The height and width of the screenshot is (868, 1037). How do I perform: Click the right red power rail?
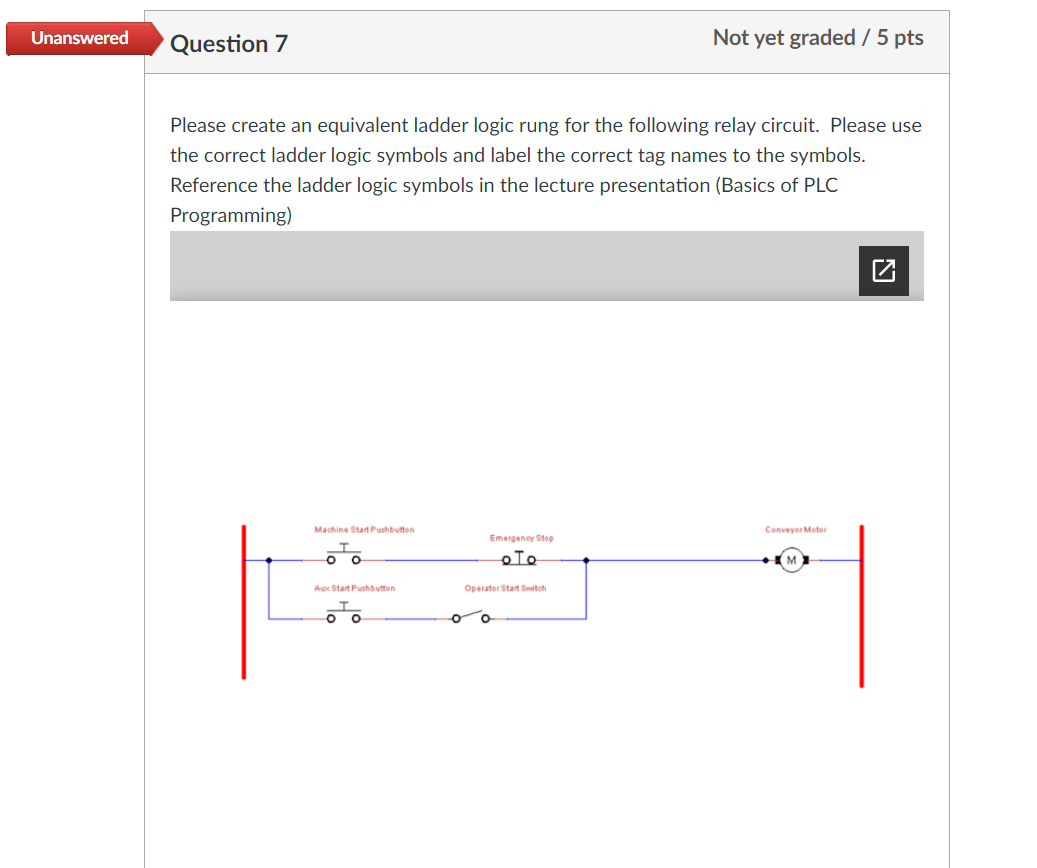(861, 600)
